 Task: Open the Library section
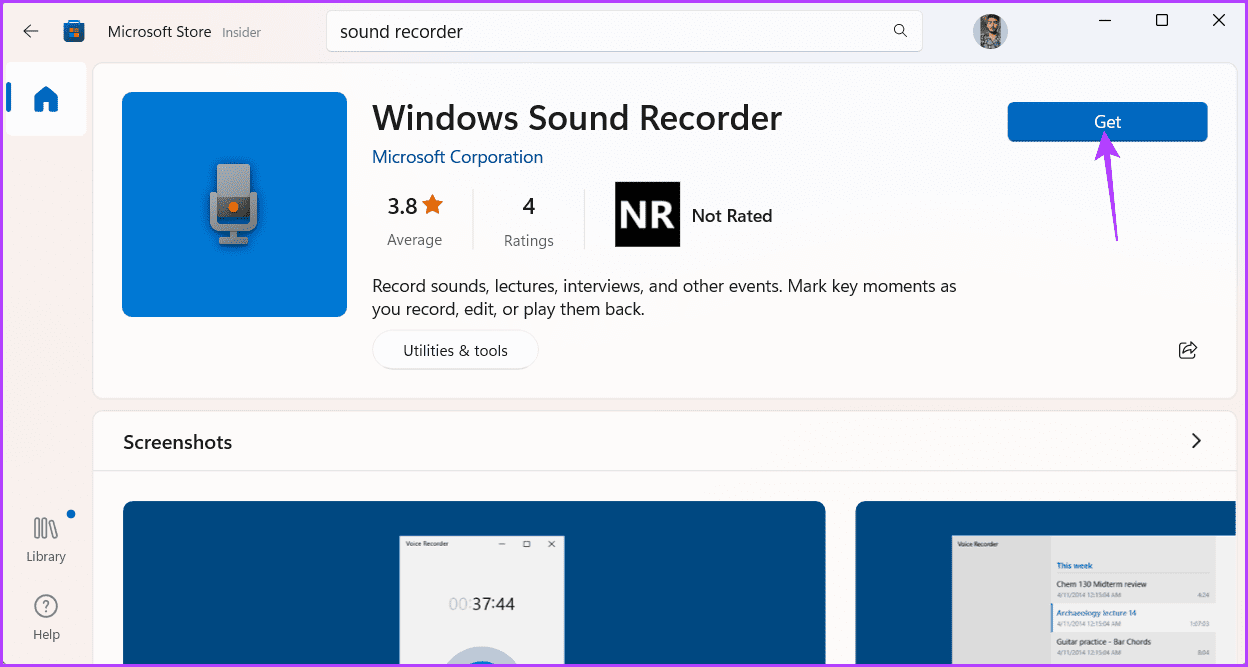point(46,539)
